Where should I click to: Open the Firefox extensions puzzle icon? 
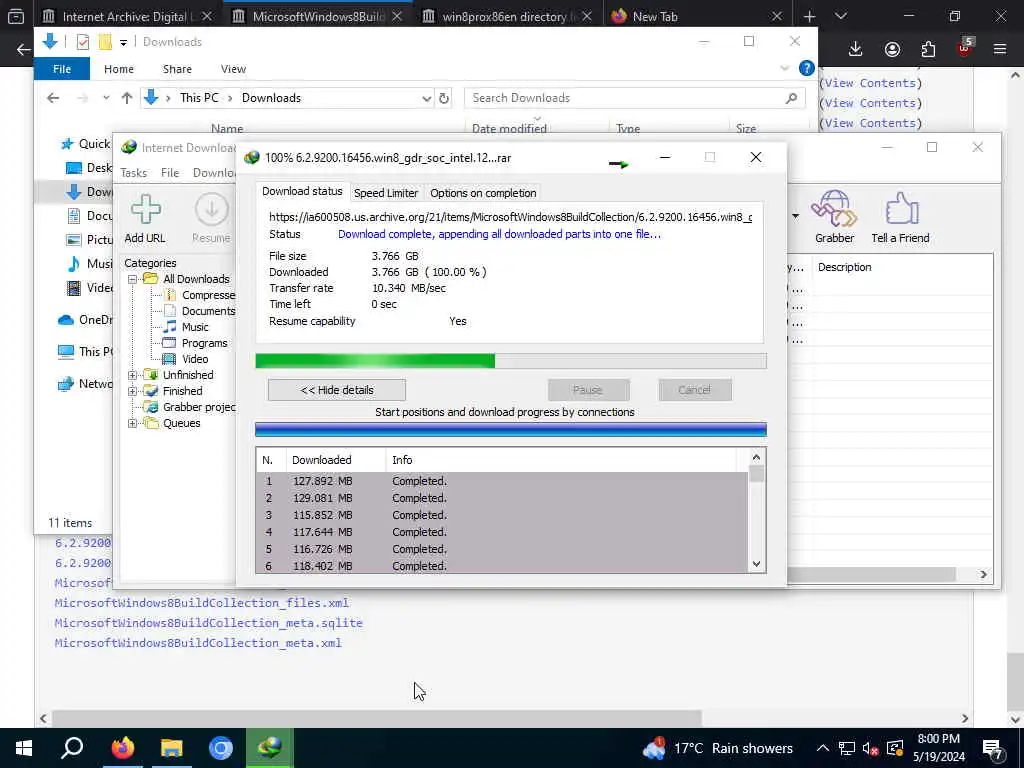928,49
